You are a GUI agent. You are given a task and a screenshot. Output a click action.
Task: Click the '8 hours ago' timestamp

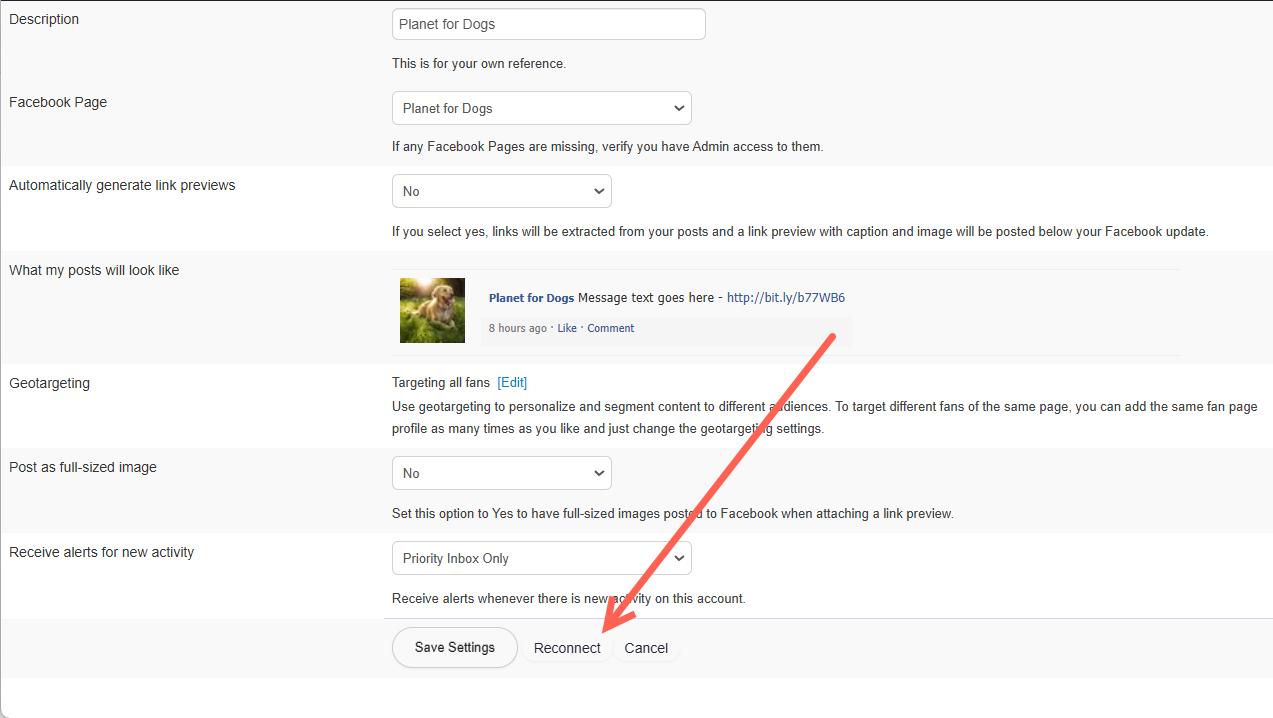[x=518, y=328]
